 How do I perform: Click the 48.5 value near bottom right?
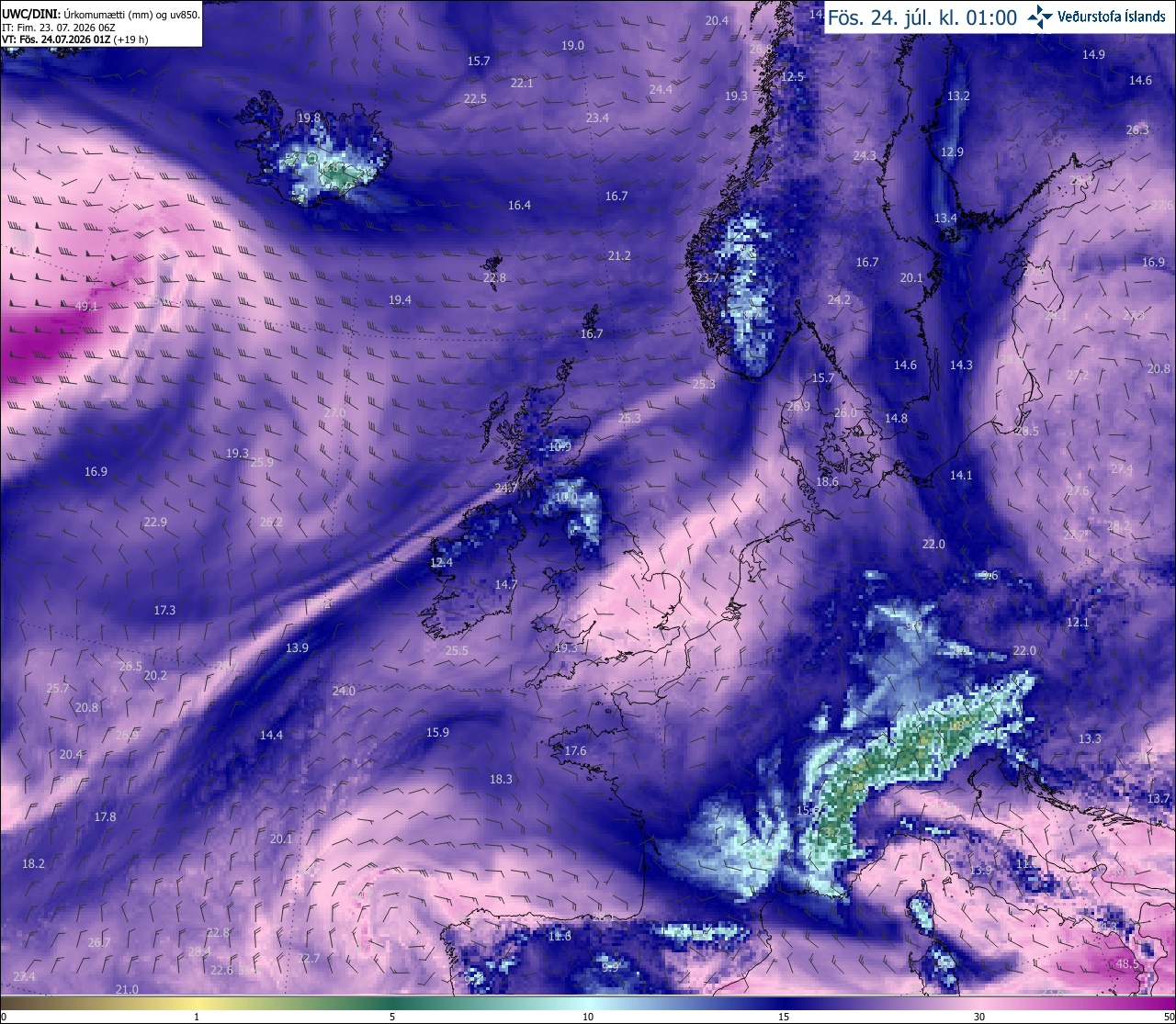point(1126,963)
